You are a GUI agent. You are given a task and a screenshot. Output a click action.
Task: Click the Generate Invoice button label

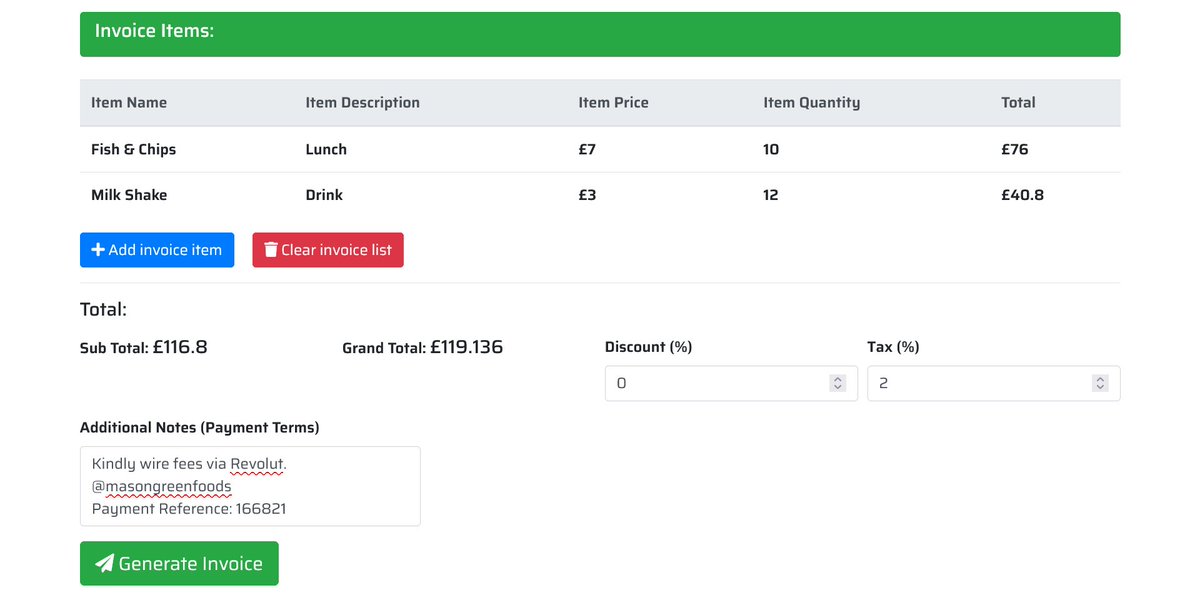click(x=191, y=564)
